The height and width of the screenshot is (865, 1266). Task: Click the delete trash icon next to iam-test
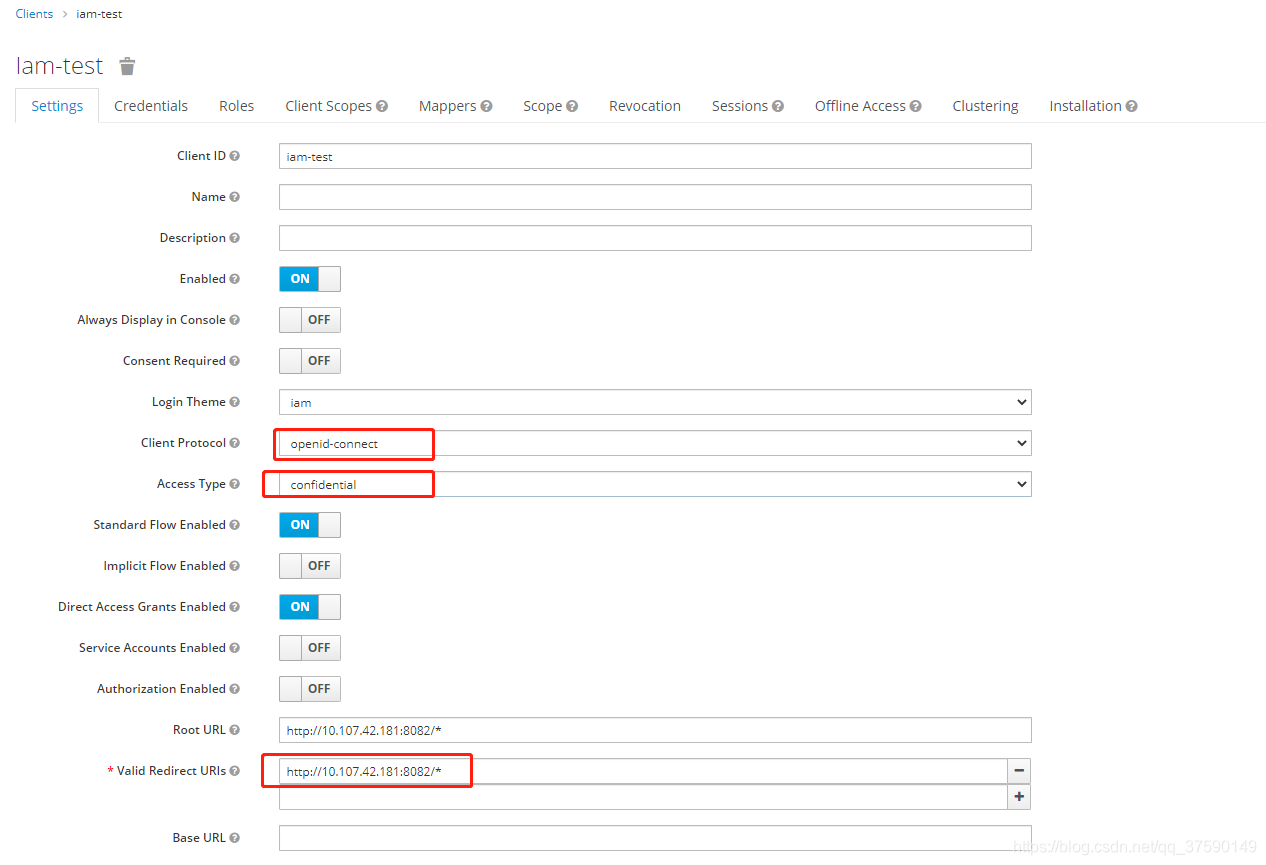(x=126, y=66)
